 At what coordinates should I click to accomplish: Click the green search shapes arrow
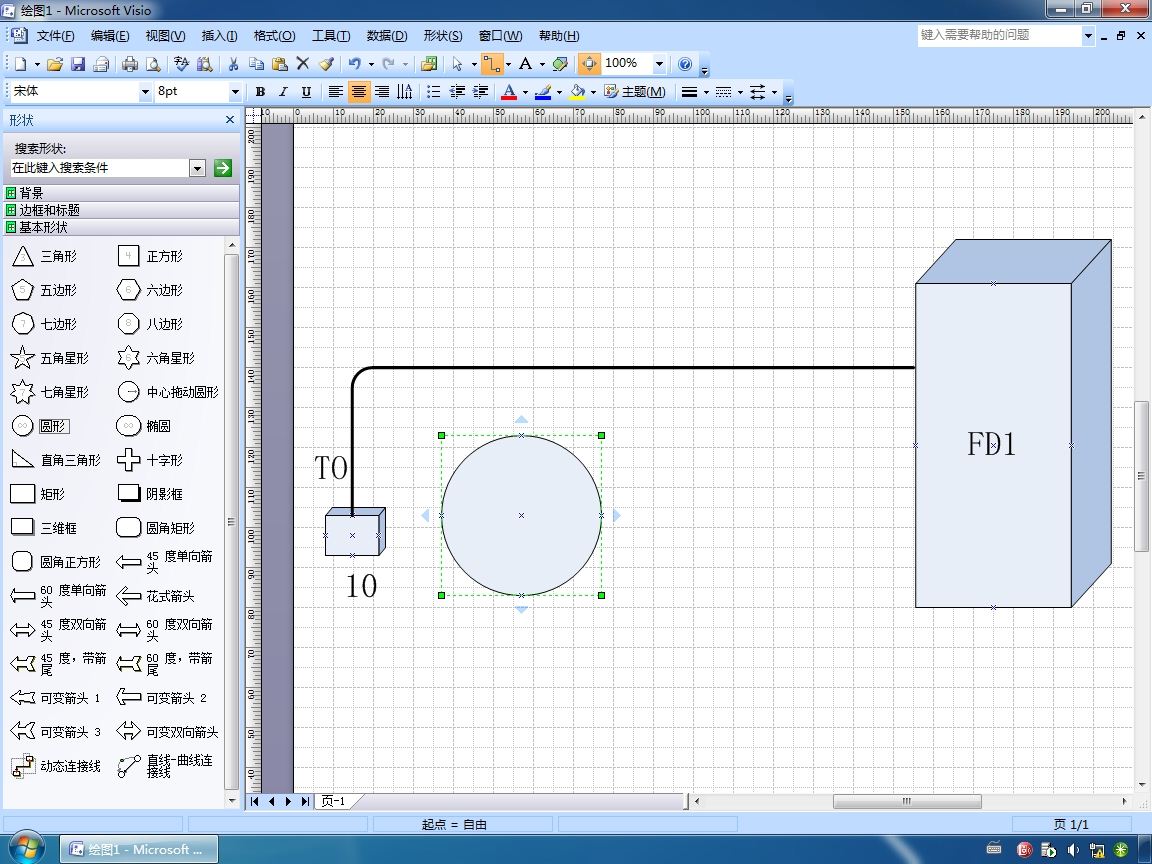tap(223, 168)
